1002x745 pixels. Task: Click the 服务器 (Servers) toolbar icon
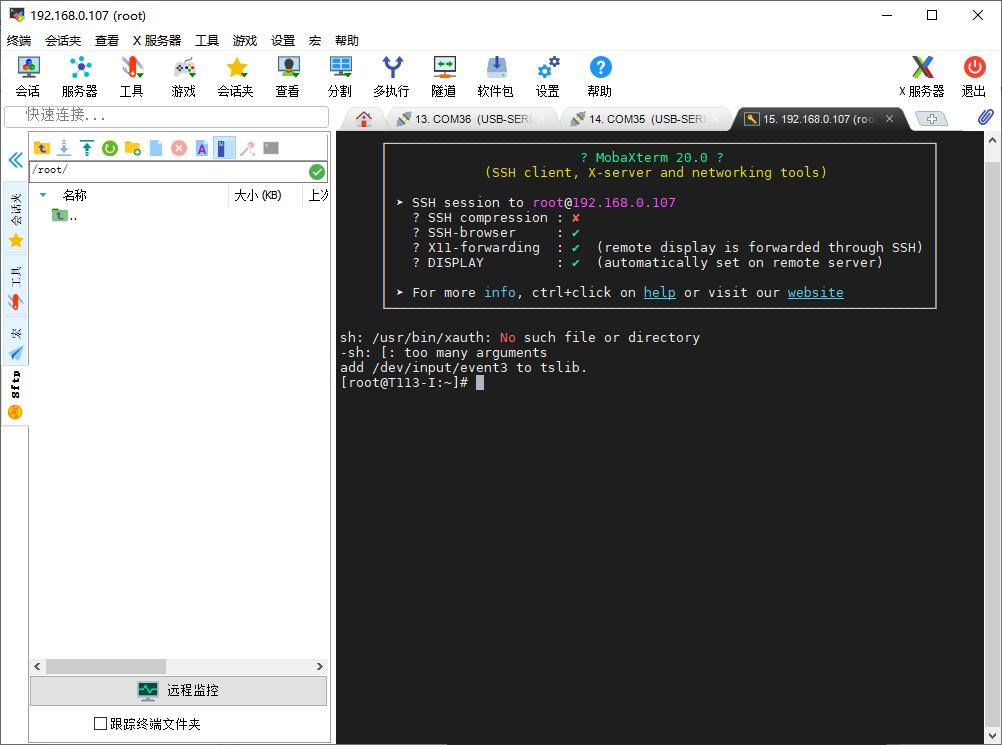(x=79, y=76)
